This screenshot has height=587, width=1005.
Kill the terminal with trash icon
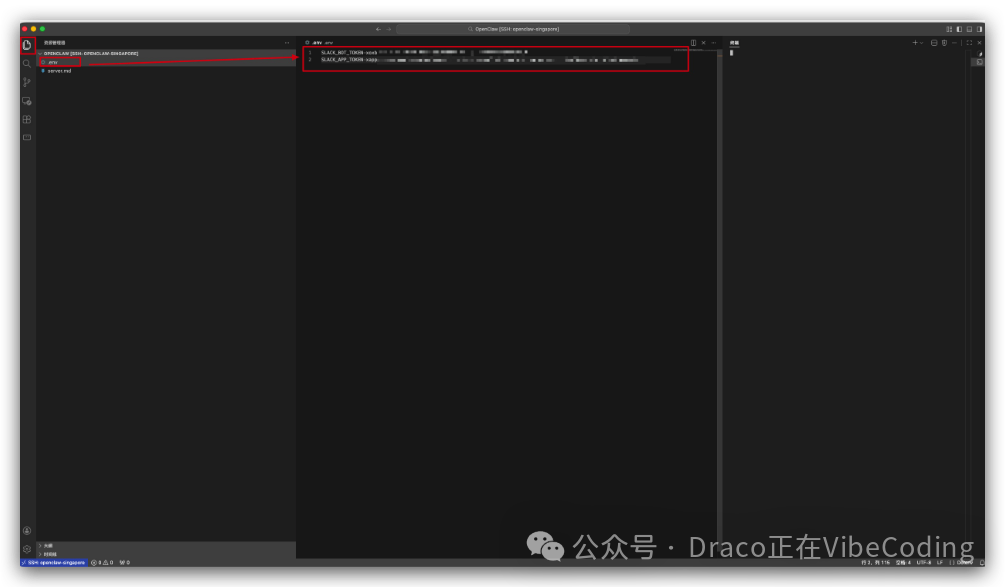(x=944, y=43)
